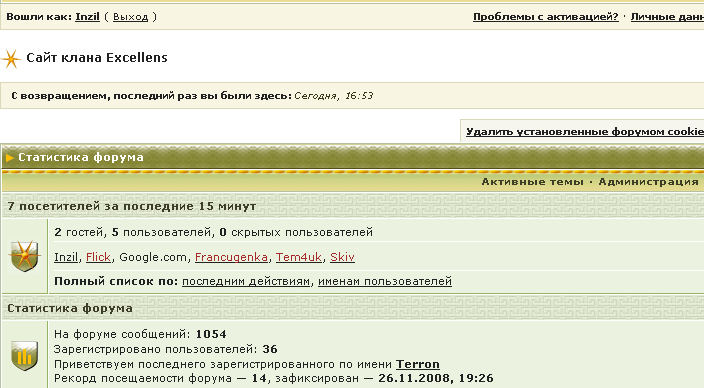This screenshot has height=388, width=704.
Task: Click the Статистика форума subsection heading
Action: [70, 309]
